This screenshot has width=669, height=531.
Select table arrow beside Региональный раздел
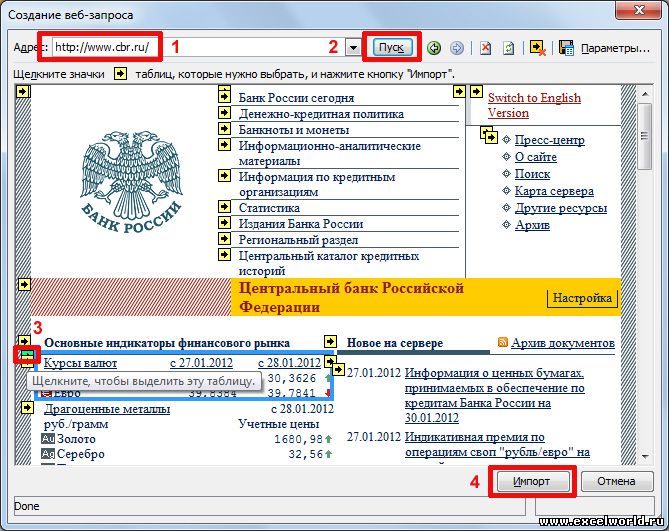click(x=224, y=238)
